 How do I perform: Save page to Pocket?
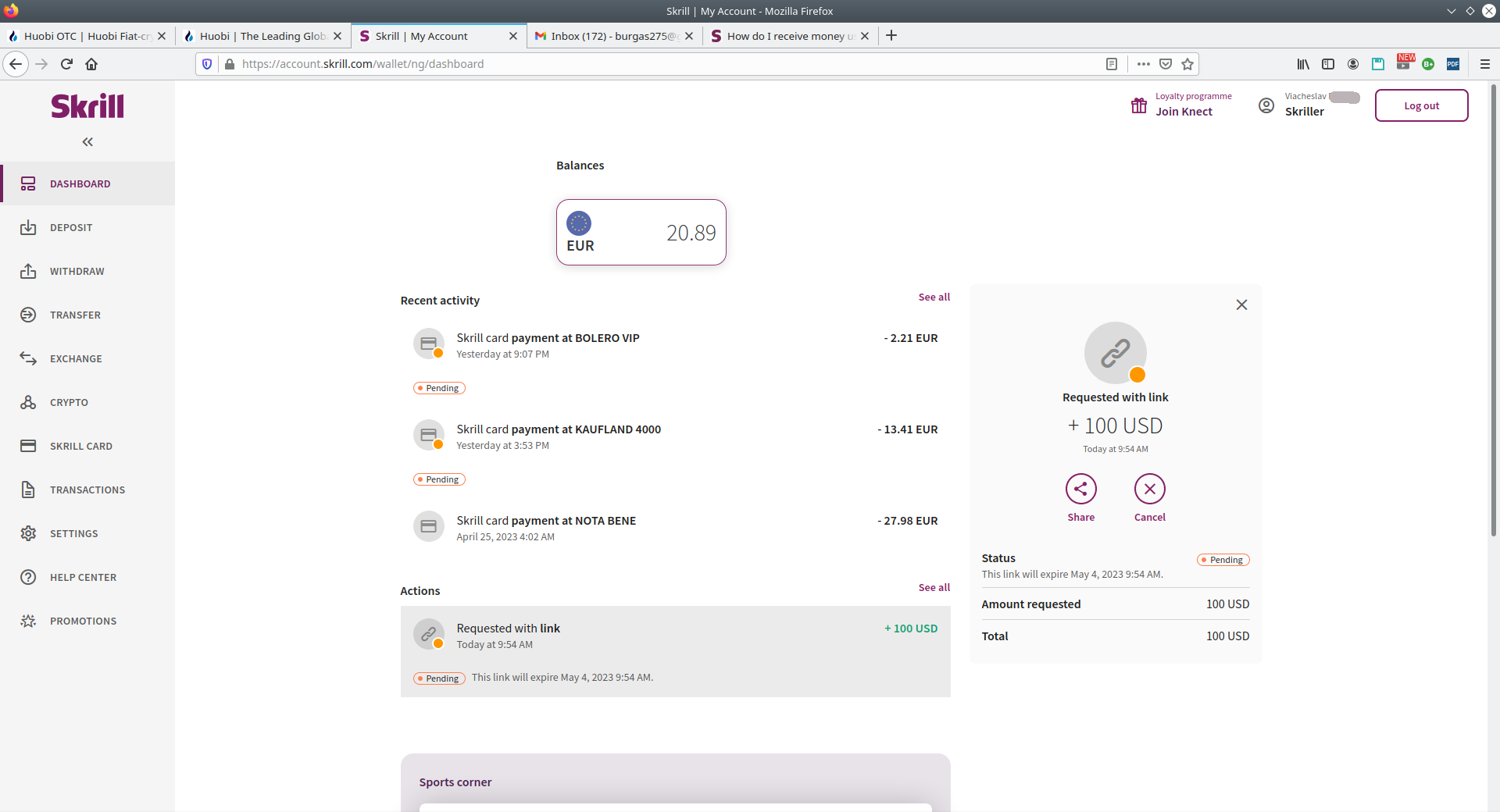click(x=1166, y=64)
